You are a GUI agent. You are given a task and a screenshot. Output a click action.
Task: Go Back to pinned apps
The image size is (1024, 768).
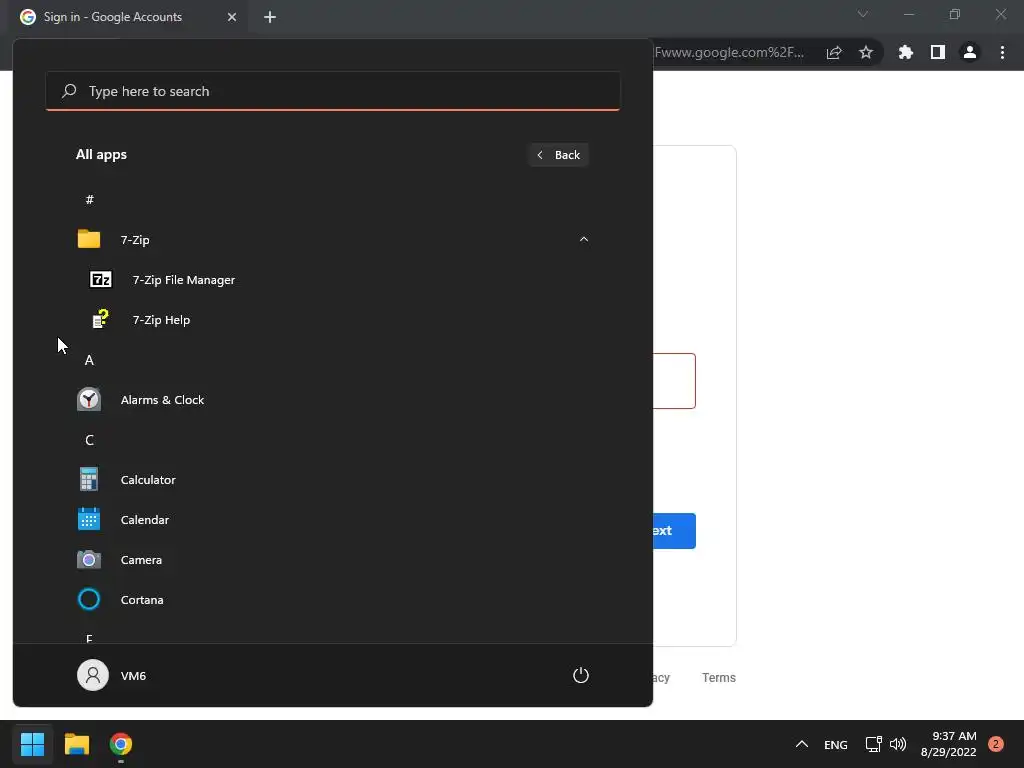(x=558, y=155)
